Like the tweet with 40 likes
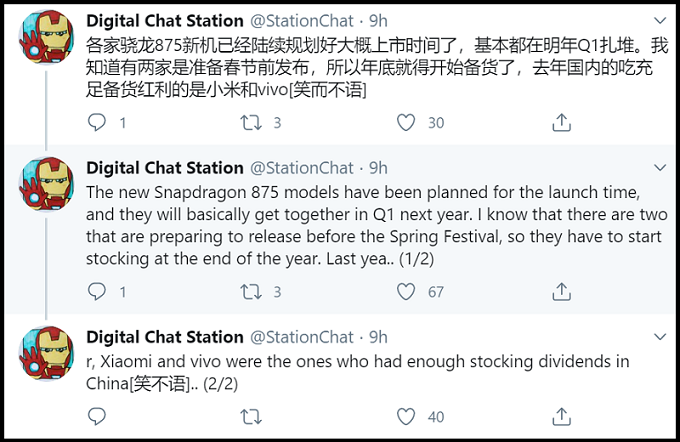Image resolution: width=680 pixels, height=442 pixels. [406, 416]
